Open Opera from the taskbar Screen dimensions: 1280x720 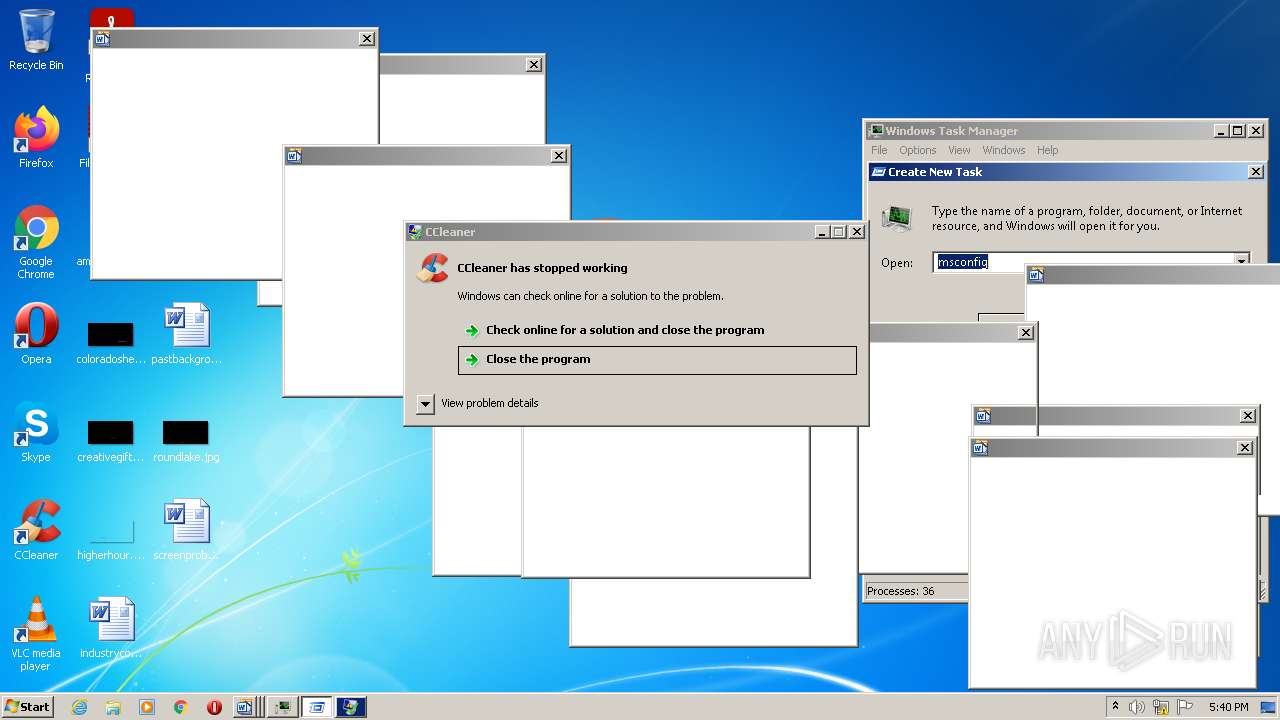pos(214,707)
